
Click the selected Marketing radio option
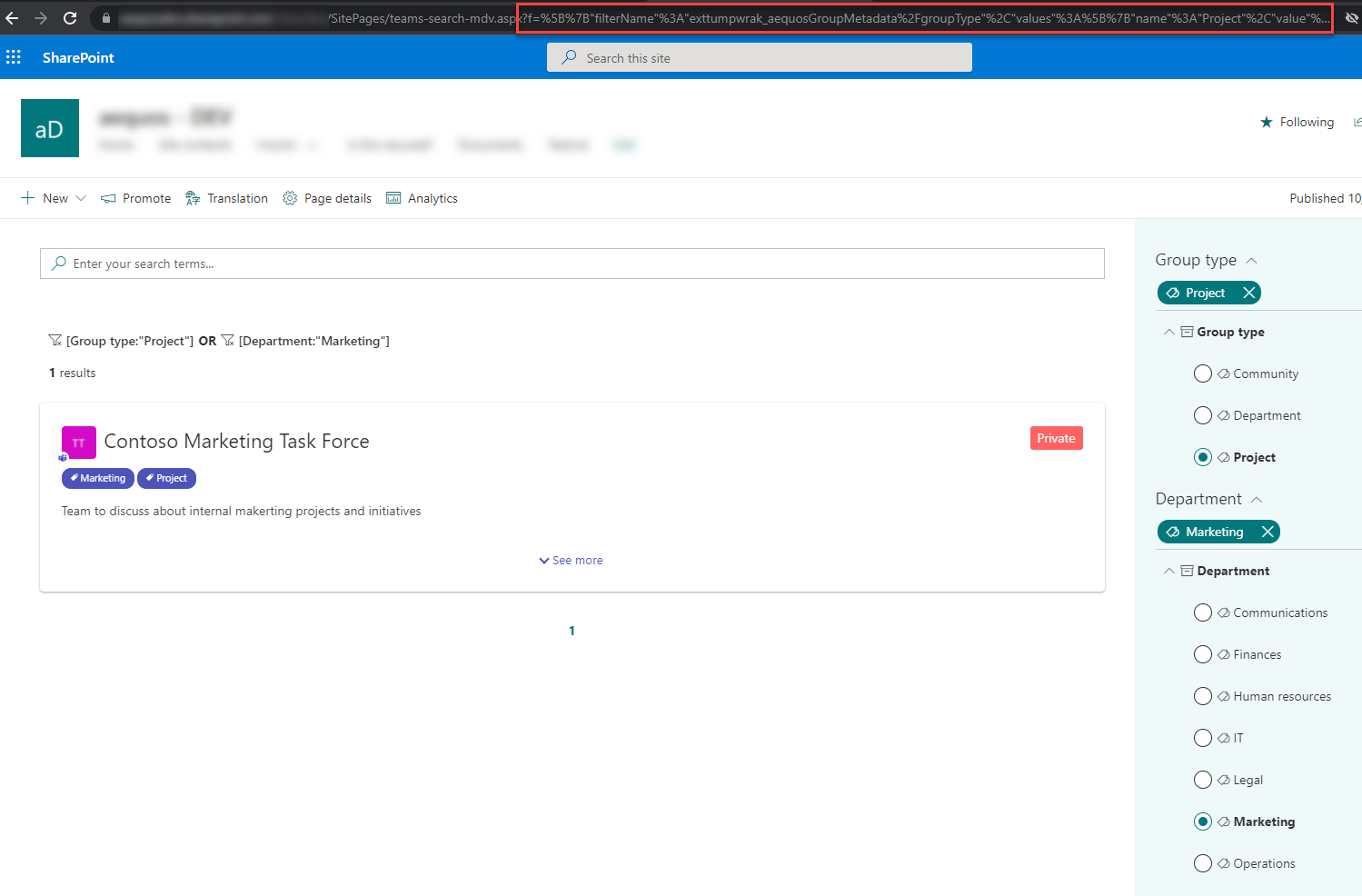(x=1203, y=821)
